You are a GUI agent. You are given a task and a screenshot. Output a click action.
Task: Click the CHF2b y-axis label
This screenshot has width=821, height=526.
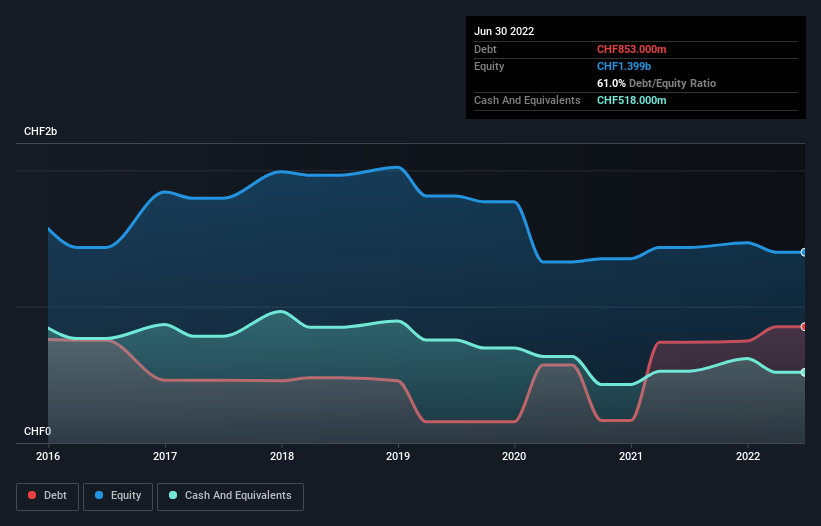[40, 131]
